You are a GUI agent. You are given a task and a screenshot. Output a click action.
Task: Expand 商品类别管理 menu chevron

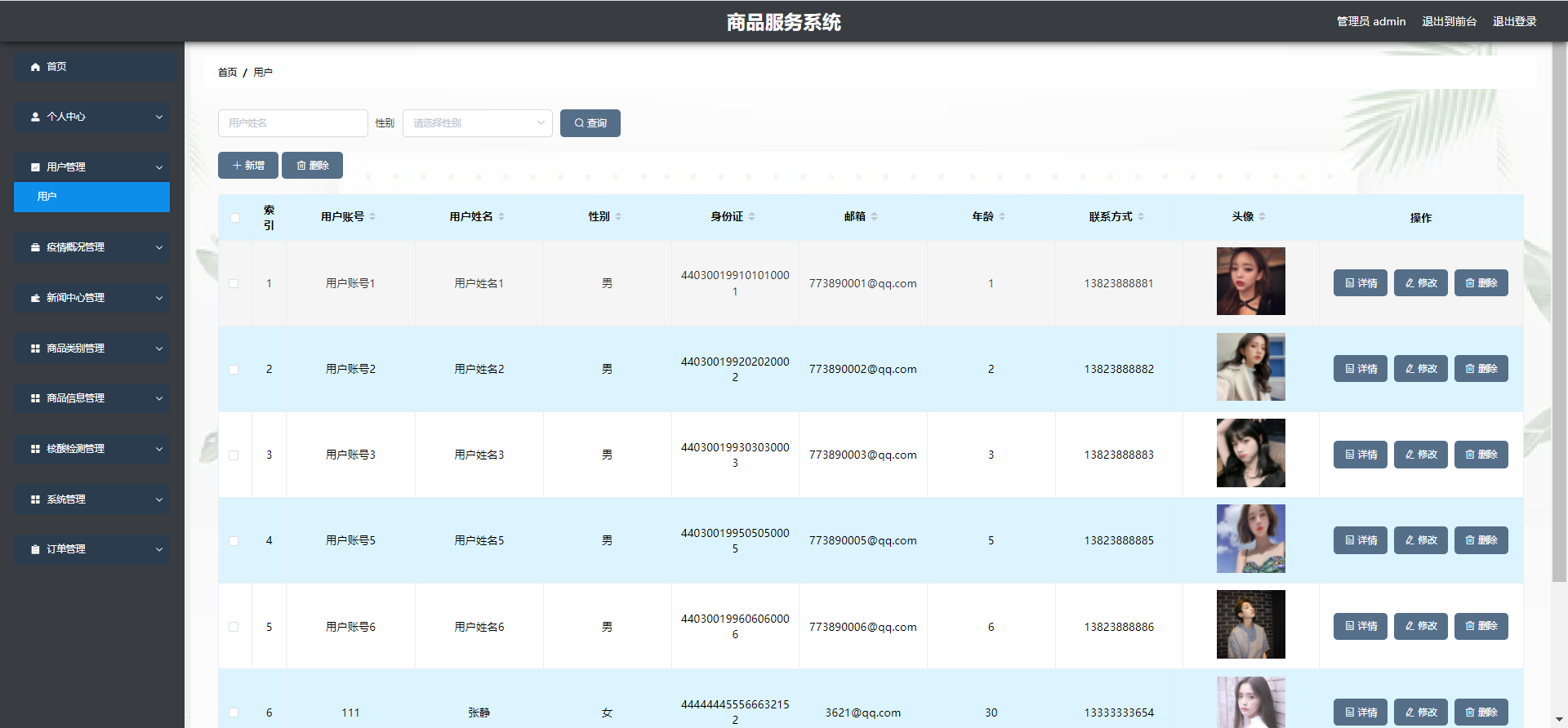[x=159, y=348]
